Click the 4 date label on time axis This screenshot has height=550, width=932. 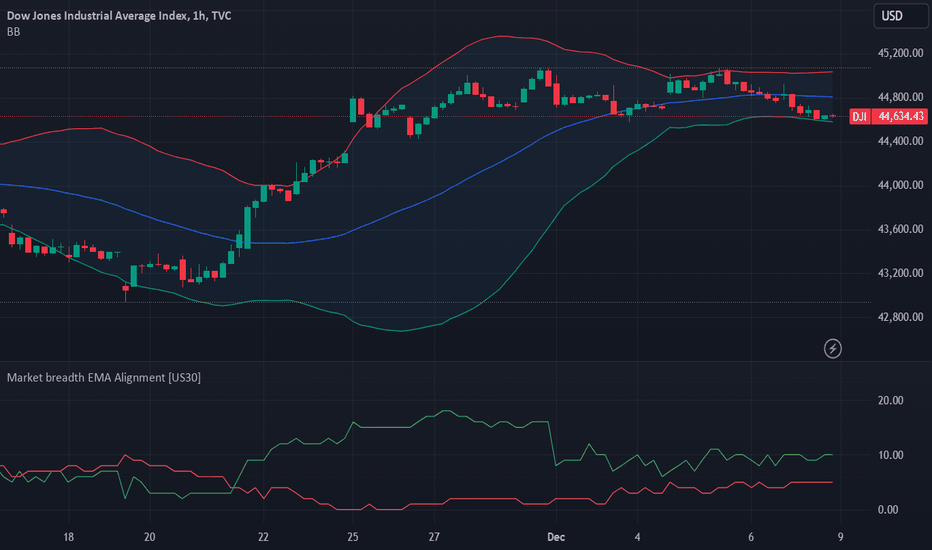point(637,537)
